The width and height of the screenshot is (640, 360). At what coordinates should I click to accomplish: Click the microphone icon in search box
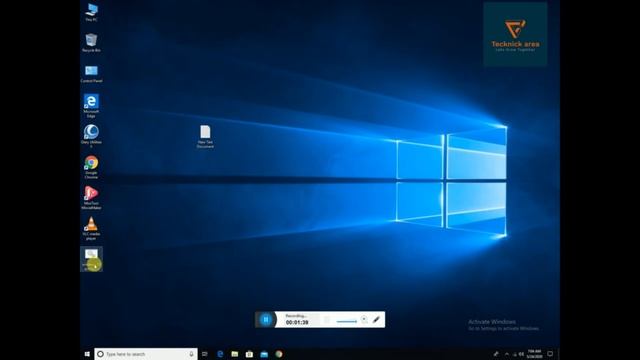click(x=191, y=354)
